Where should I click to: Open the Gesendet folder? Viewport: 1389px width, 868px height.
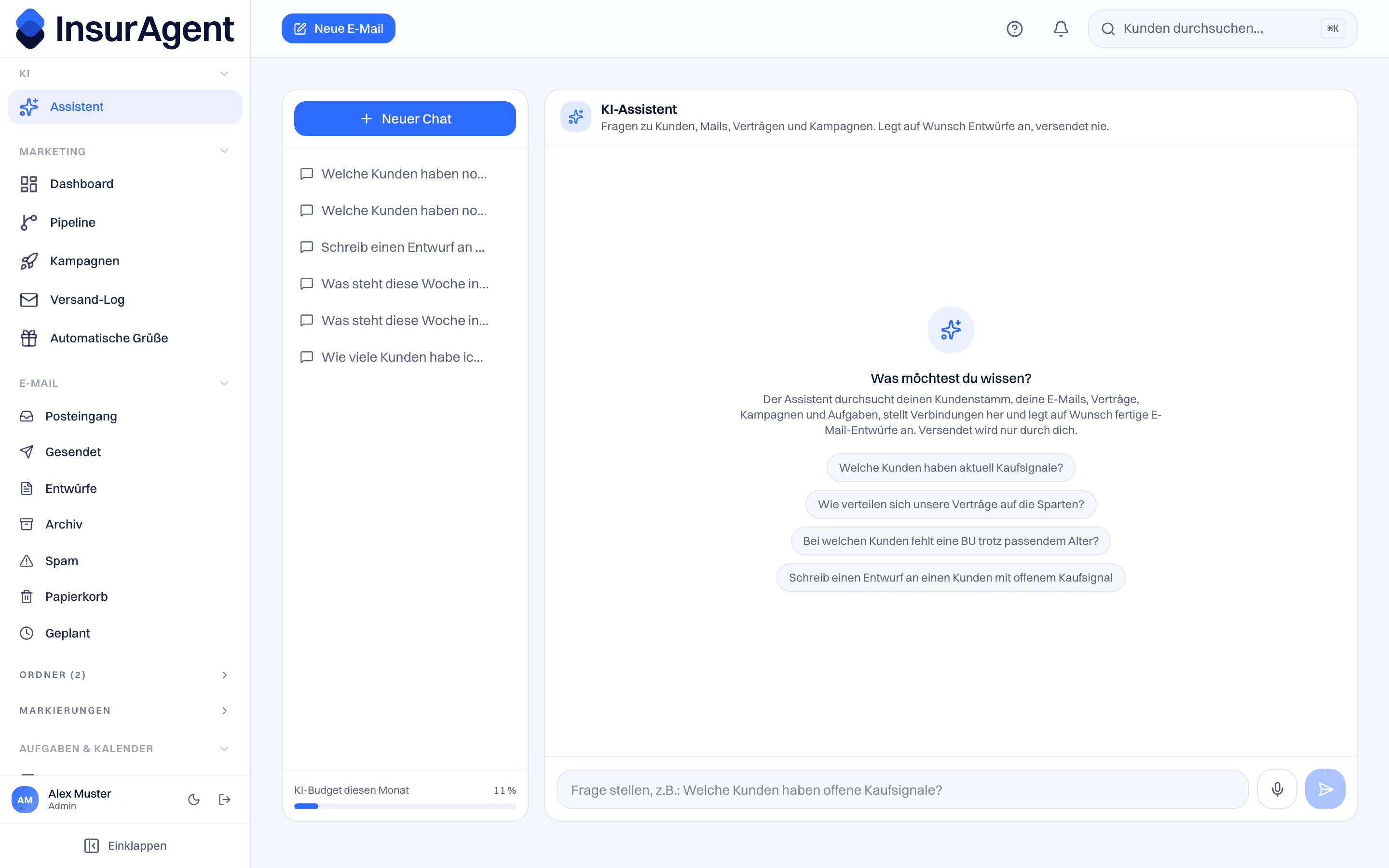124,452
